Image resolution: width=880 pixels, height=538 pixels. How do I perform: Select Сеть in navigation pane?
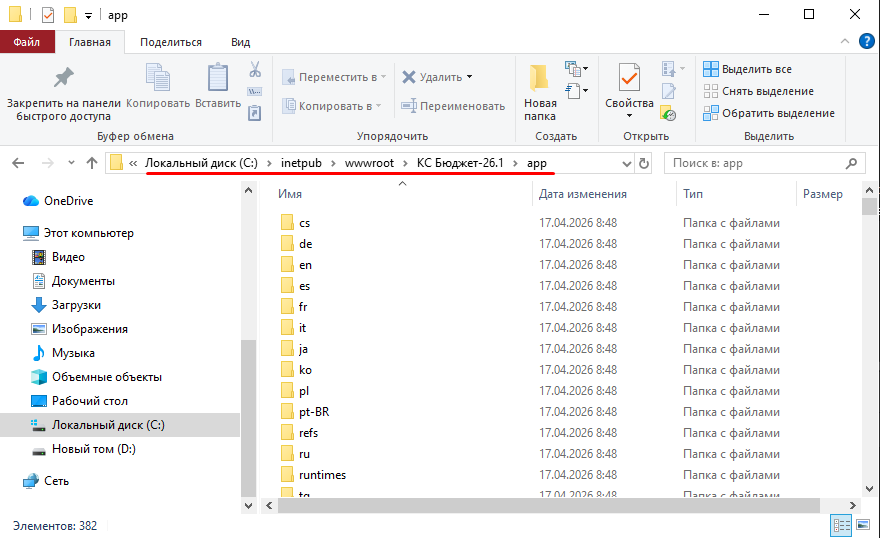pyautogui.click(x=45, y=481)
